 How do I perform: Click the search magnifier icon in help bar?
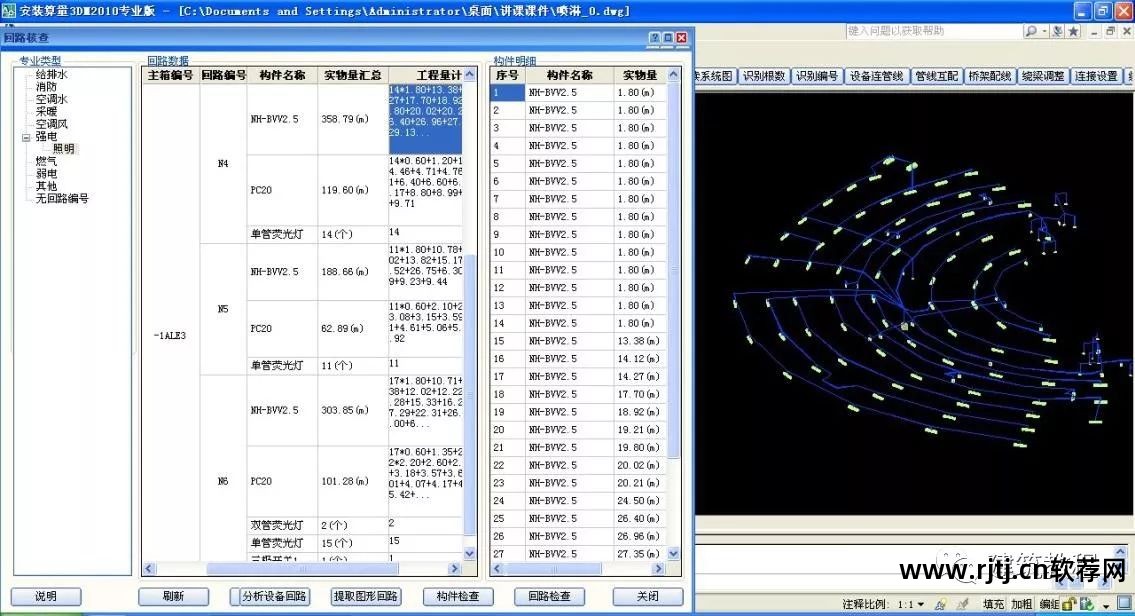(x=1029, y=32)
